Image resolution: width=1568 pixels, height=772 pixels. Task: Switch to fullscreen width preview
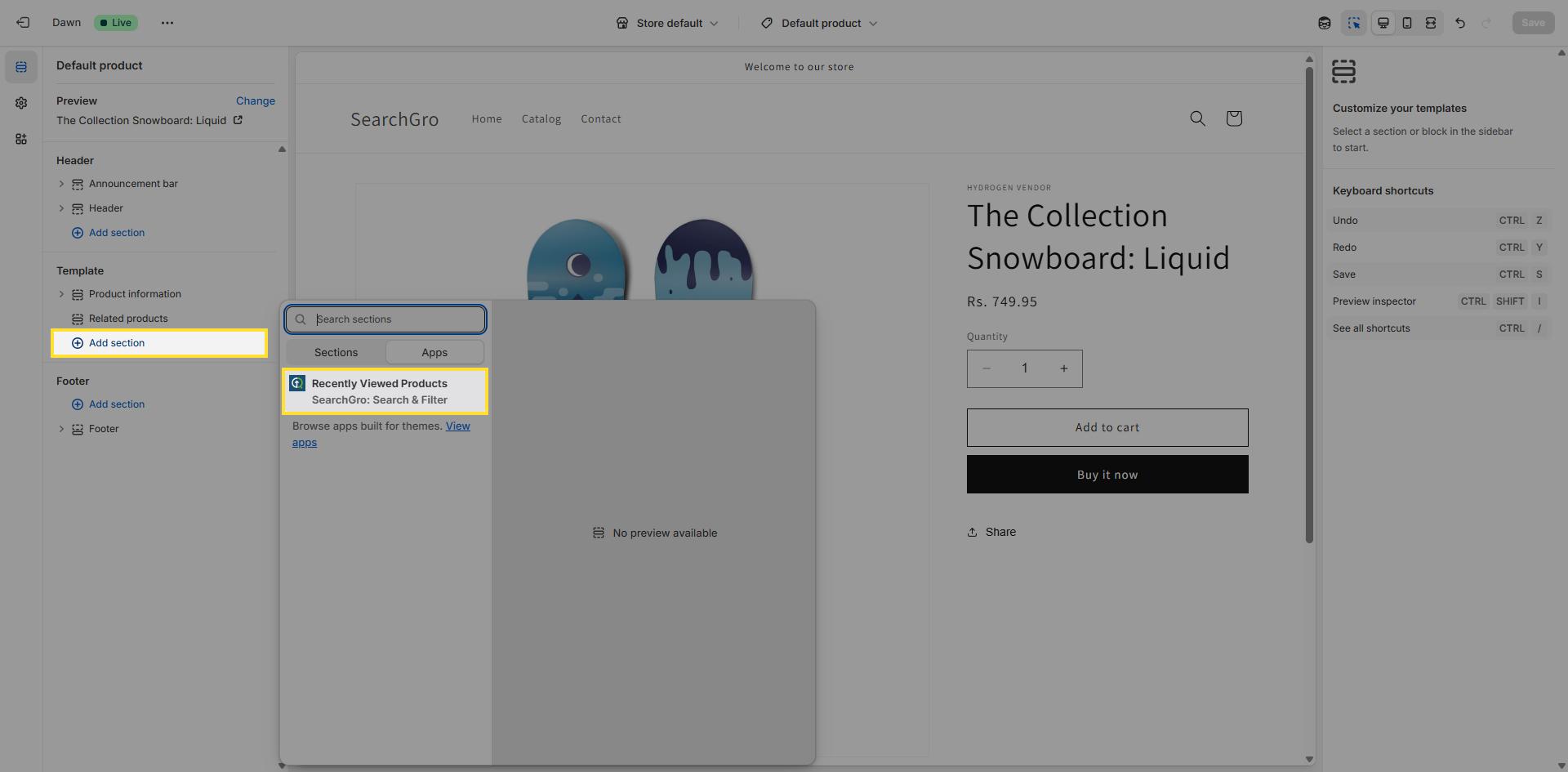tap(1431, 23)
